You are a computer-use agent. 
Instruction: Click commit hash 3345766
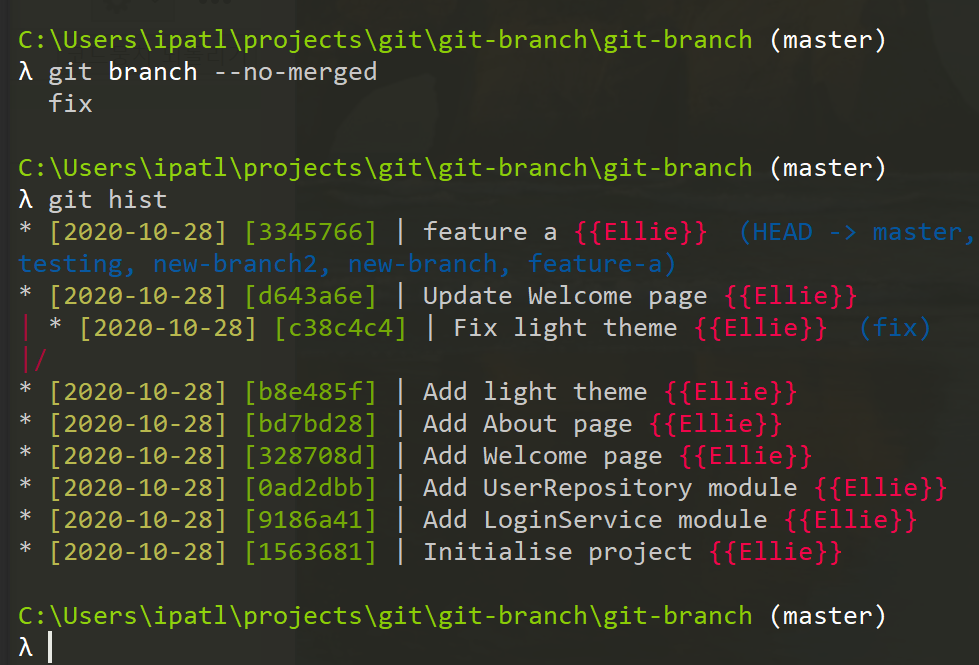[310, 232]
